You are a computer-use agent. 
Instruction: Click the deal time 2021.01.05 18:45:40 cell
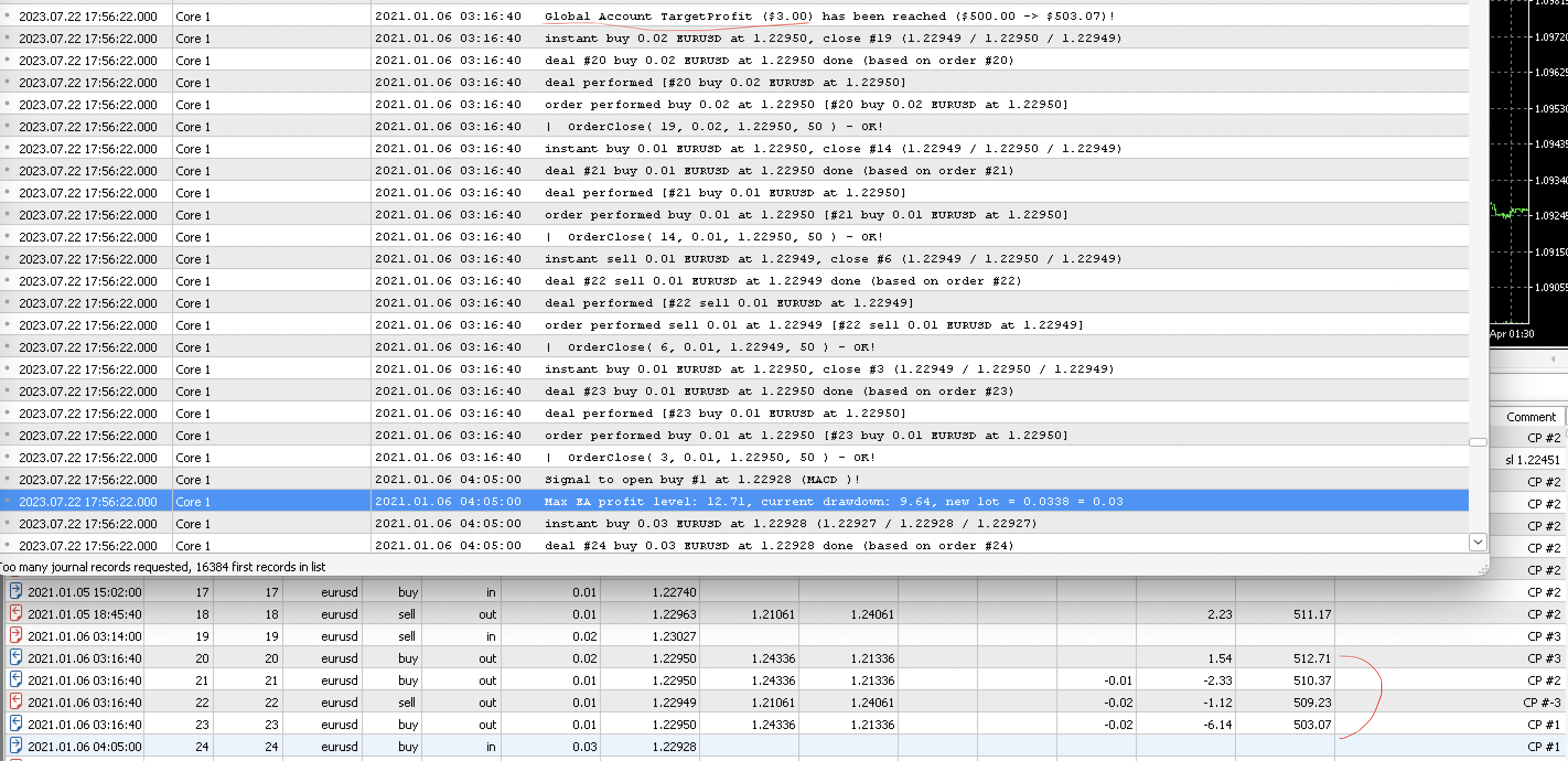coord(84,614)
